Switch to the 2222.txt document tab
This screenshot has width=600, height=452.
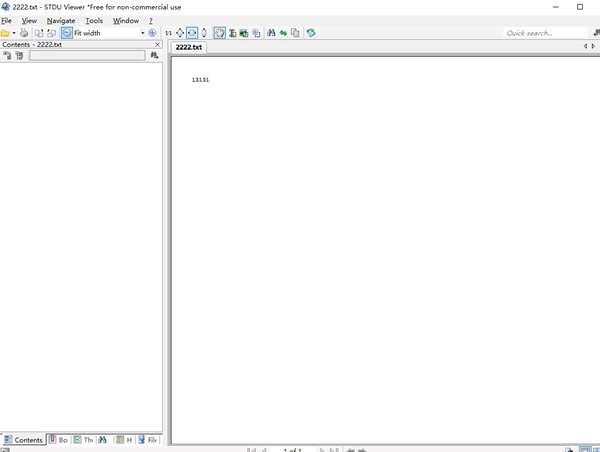click(x=188, y=47)
